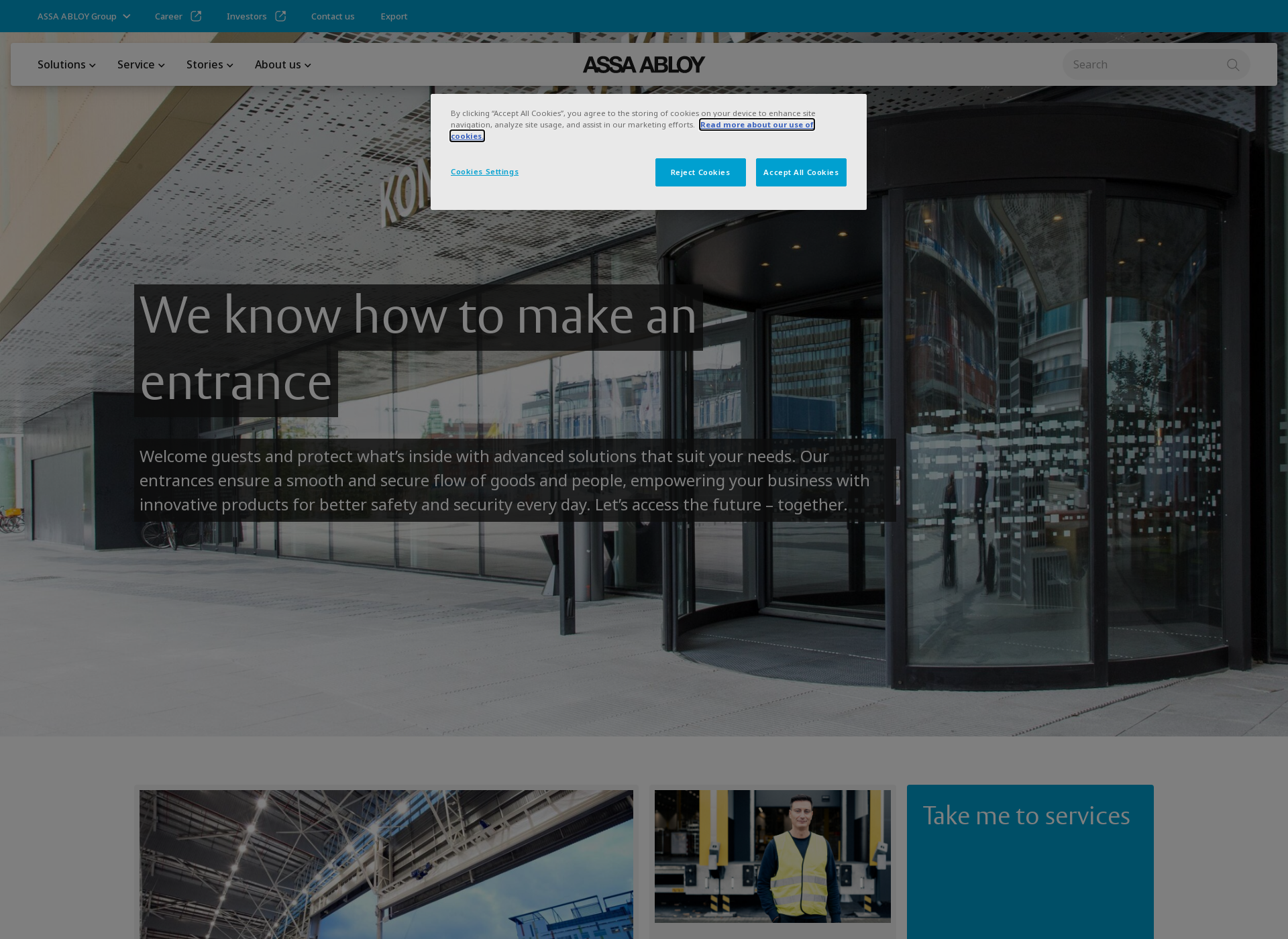The width and height of the screenshot is (1288, 939).
Task: Click the Export navigation link
Action: (394, 16)
